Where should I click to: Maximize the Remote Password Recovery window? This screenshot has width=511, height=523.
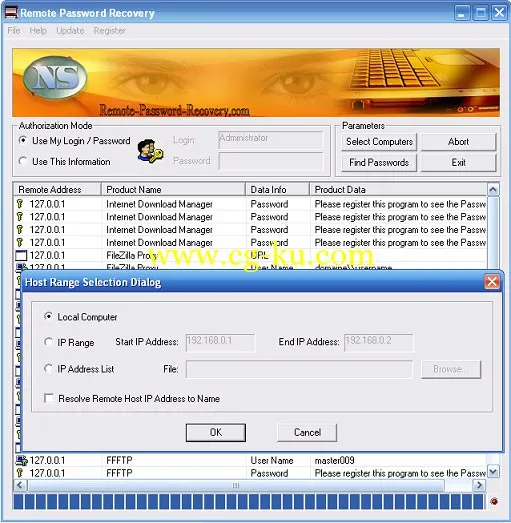click(481, 13)
